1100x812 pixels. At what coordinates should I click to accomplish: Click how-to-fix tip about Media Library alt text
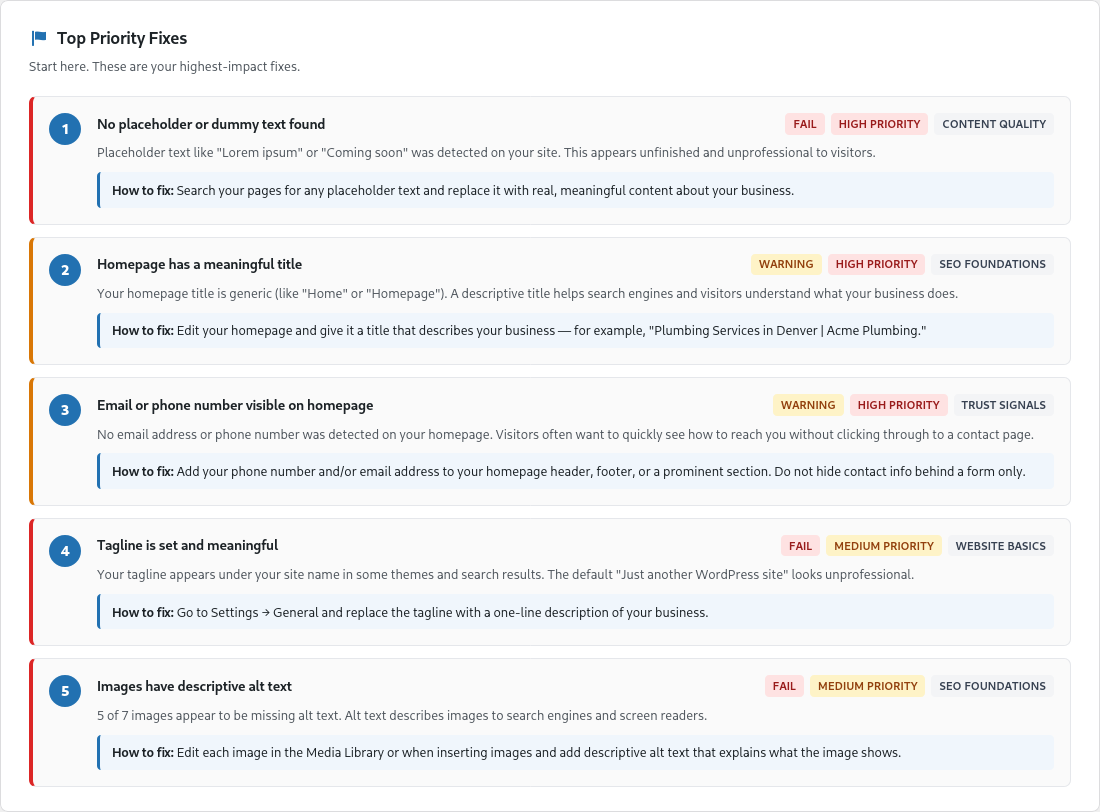point(575,752)
